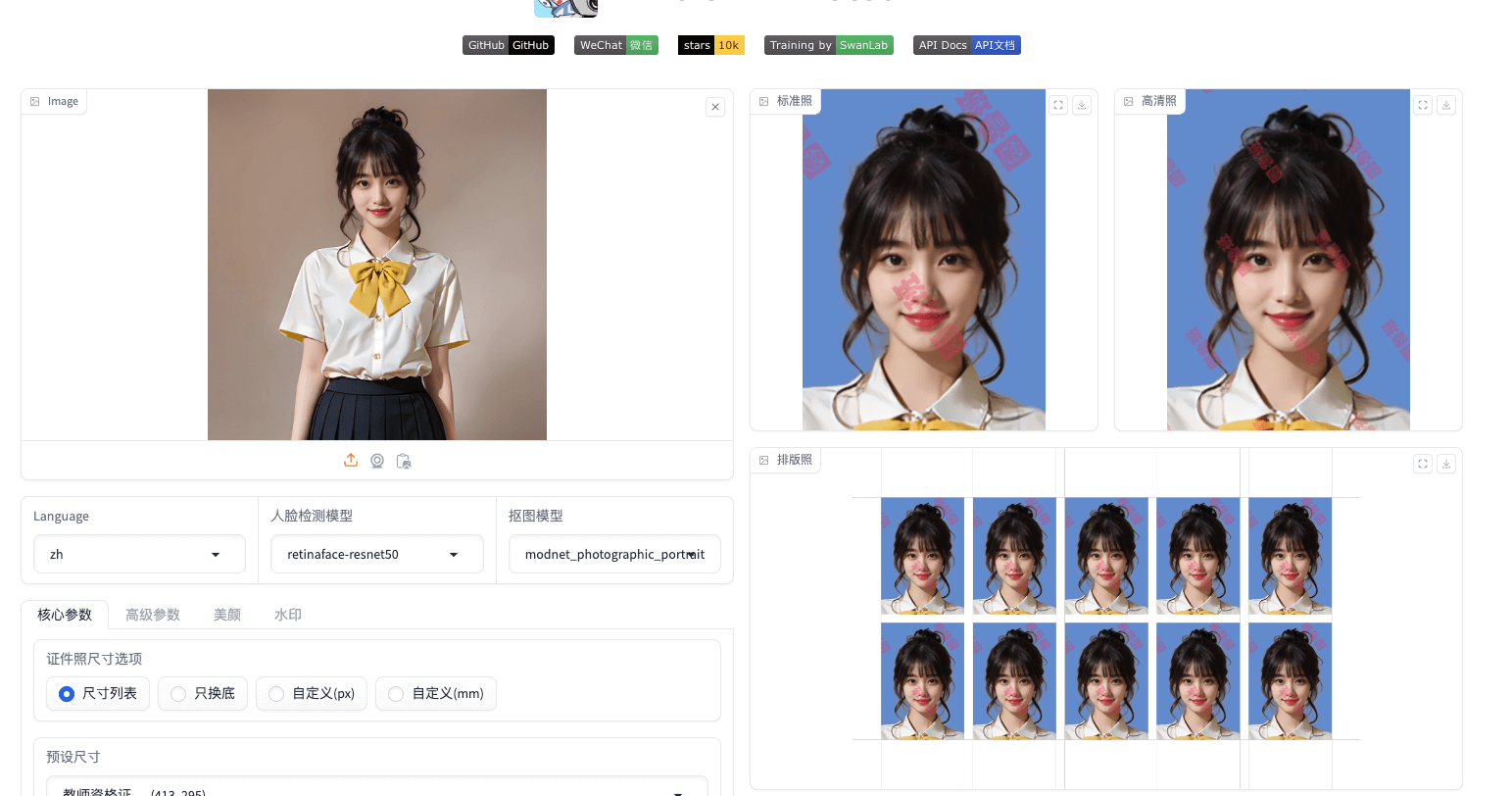The image size is (1512, 796).
Task: Click the 排版照 label icon
Action: [764, 460]
